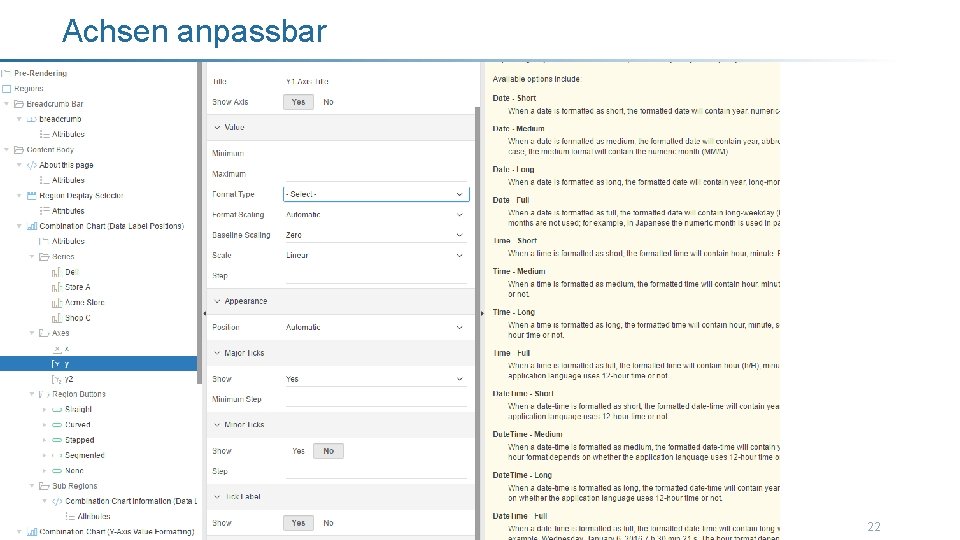Click the property editor vertical scrollbar

(478, 323)
